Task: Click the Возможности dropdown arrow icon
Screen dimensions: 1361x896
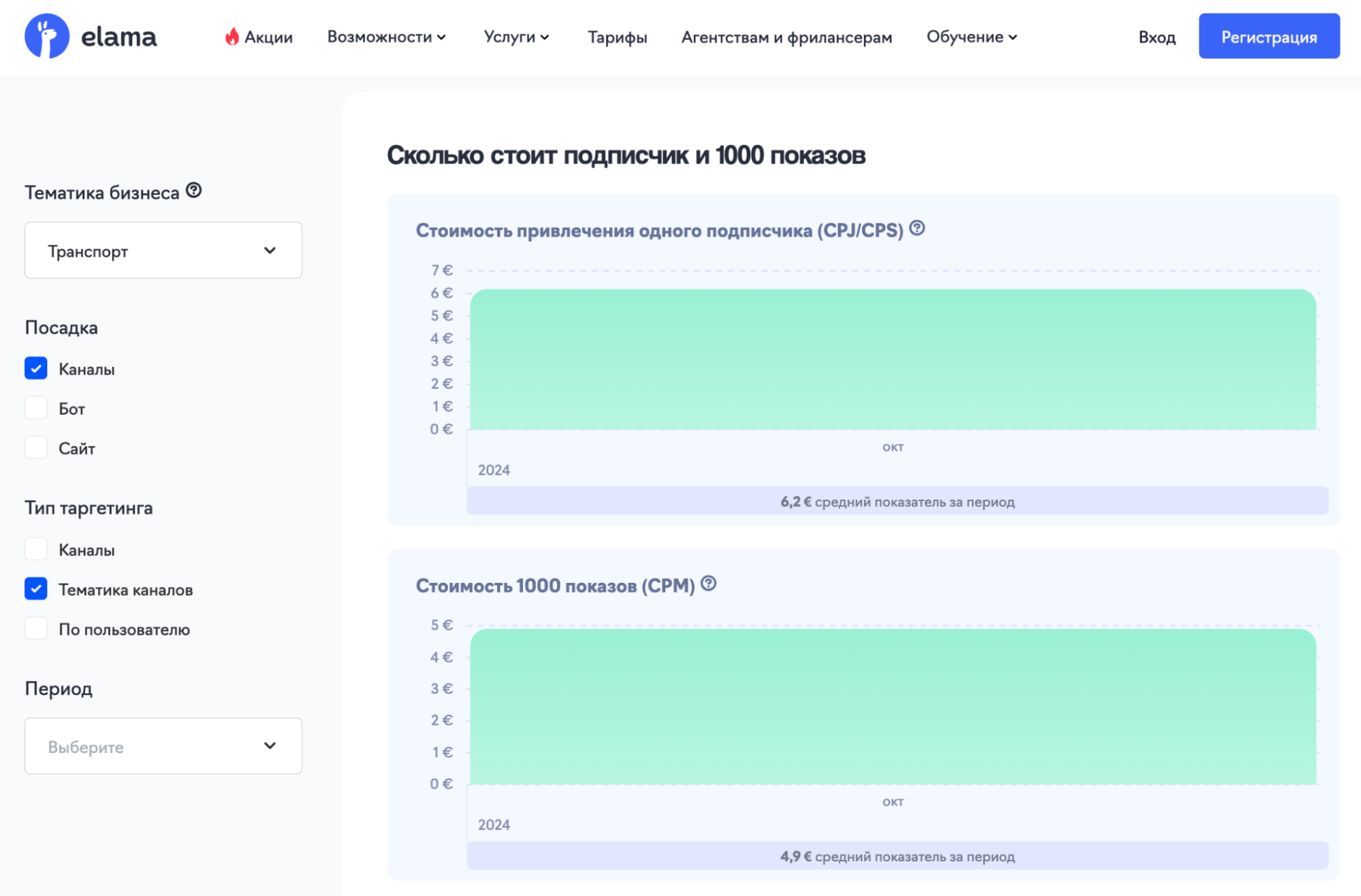Action: point(443,36)
